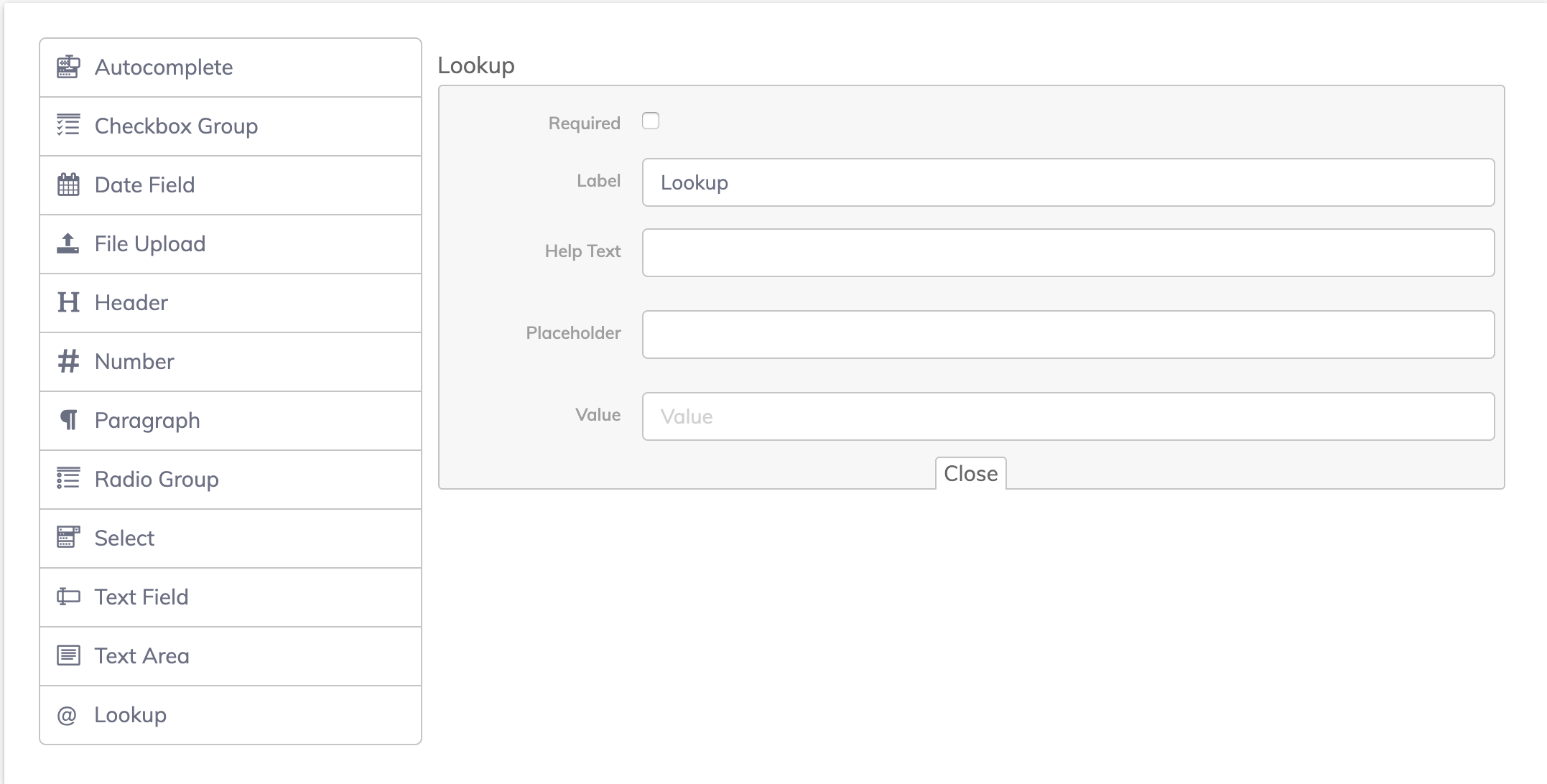Screen dimensions: 1547x784
Task: Click the Radio Group bullet list icon
Action: pos(68,479)
